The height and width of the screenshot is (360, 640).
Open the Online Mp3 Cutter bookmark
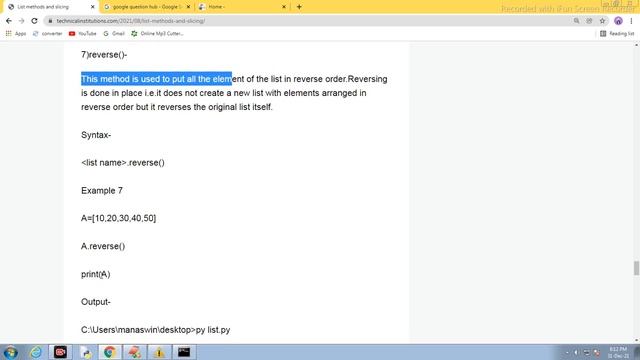pos(157,33)
